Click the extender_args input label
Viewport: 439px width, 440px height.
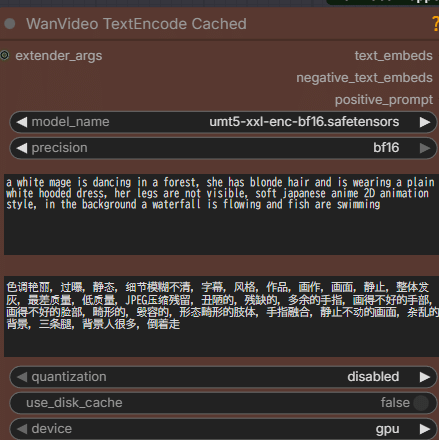59,56
